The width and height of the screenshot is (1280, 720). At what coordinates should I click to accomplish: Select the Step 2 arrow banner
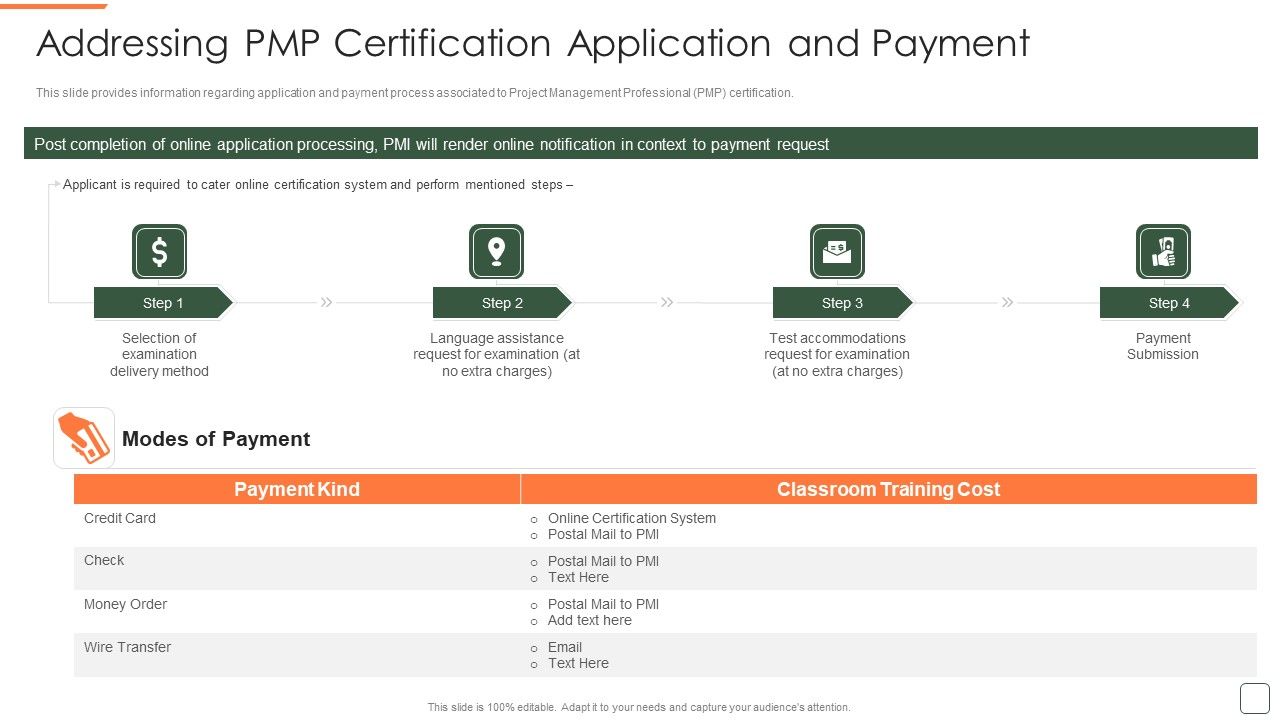[x=502, y=303]
